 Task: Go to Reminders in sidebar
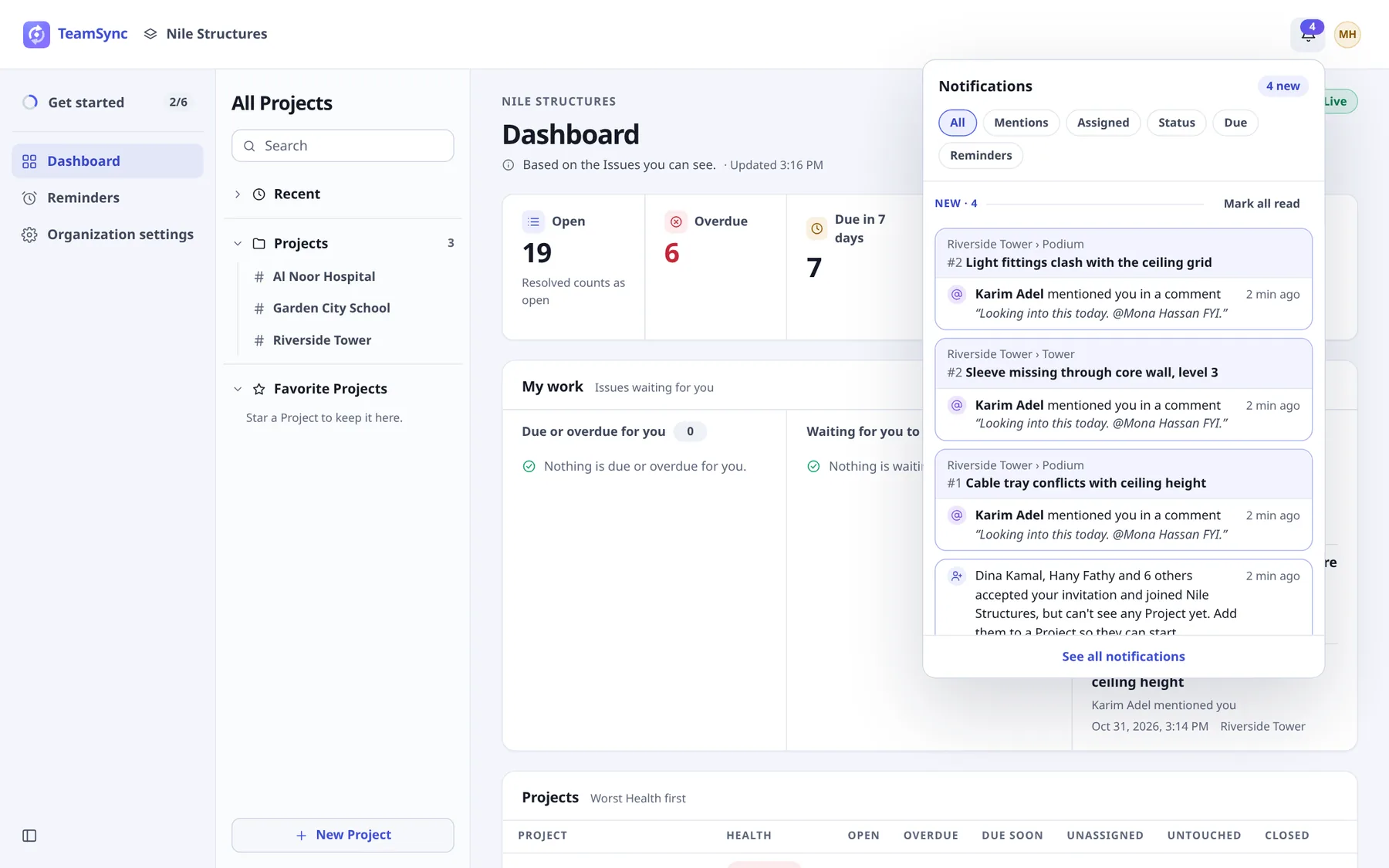point(108,198)
